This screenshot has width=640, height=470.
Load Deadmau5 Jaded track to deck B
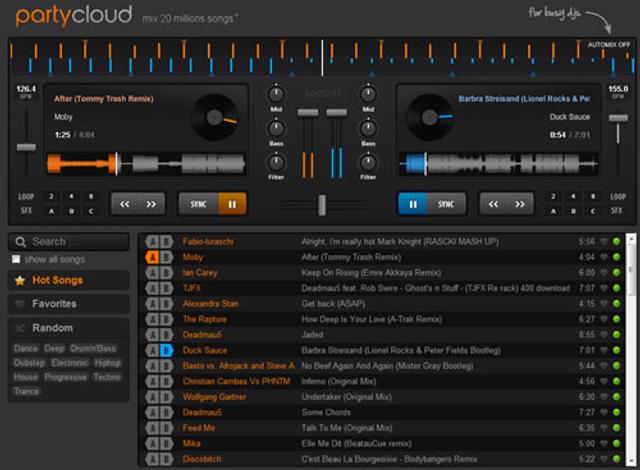click(167, 335)
